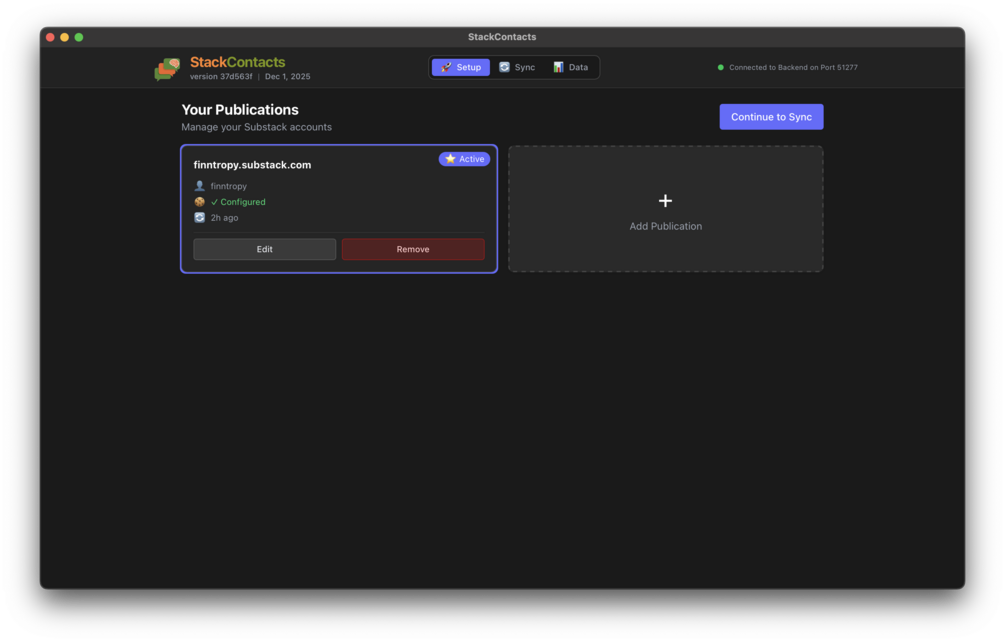Open the Data tab
Image resolution: width=1005 pixels, height=642 pixels.
[570, 67]
